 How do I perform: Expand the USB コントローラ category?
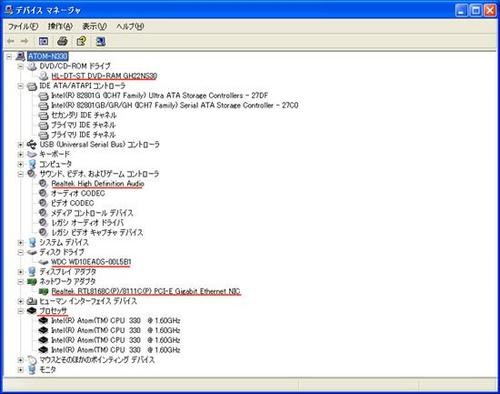(x=21, y=145)
